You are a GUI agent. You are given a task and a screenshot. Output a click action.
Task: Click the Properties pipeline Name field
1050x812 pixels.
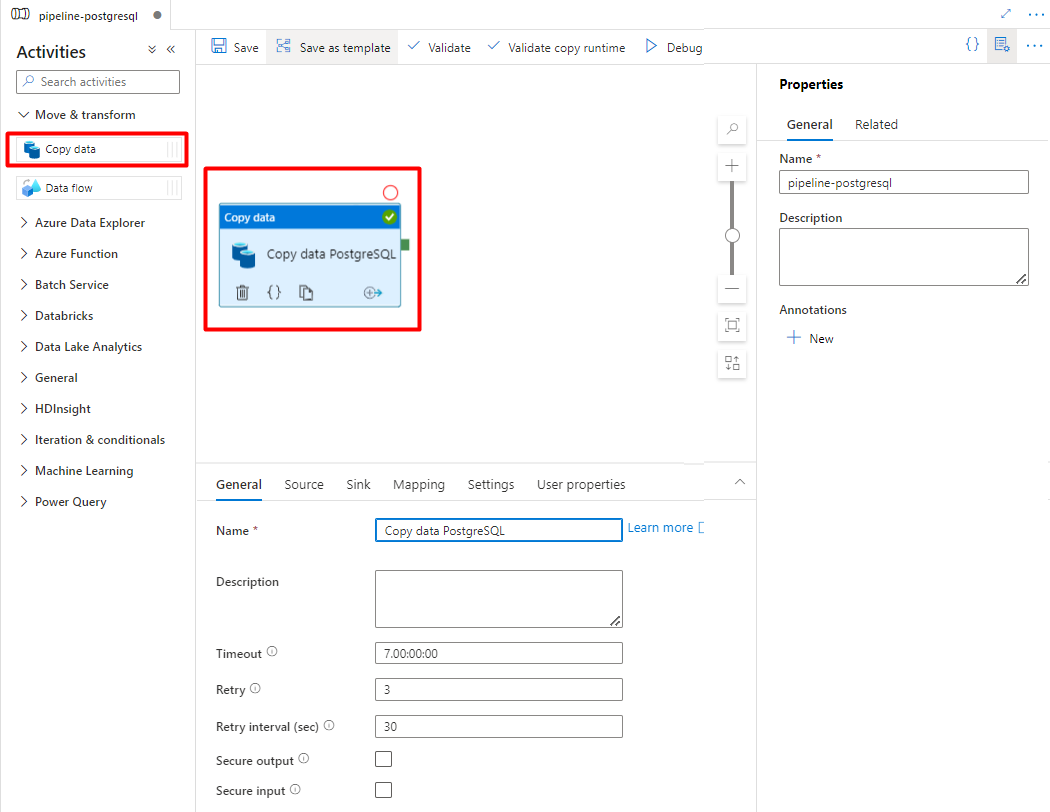pos(903,182)
